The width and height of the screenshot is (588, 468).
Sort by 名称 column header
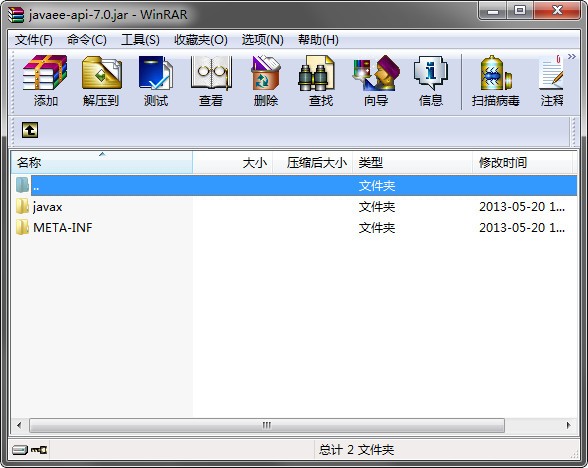click(102, 162)
